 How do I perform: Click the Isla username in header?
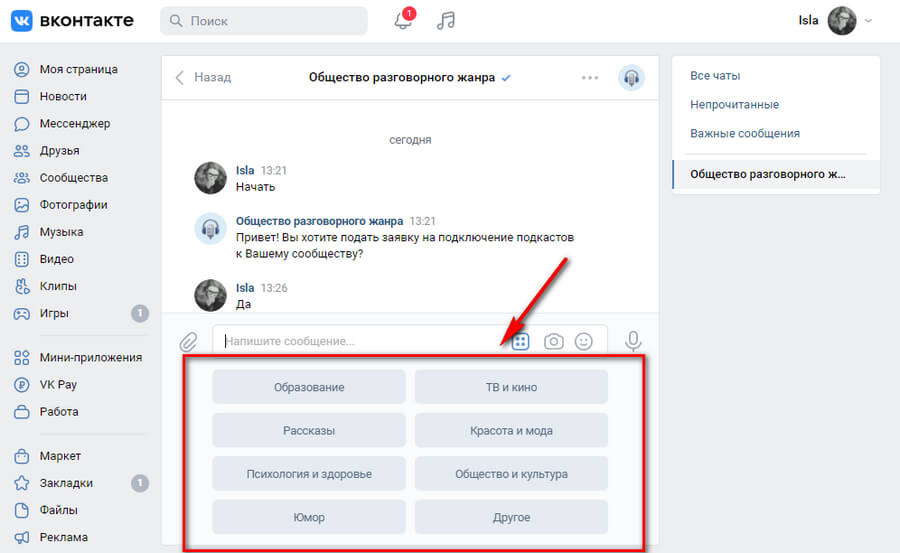pyautogui.click(x=808, y=21)
